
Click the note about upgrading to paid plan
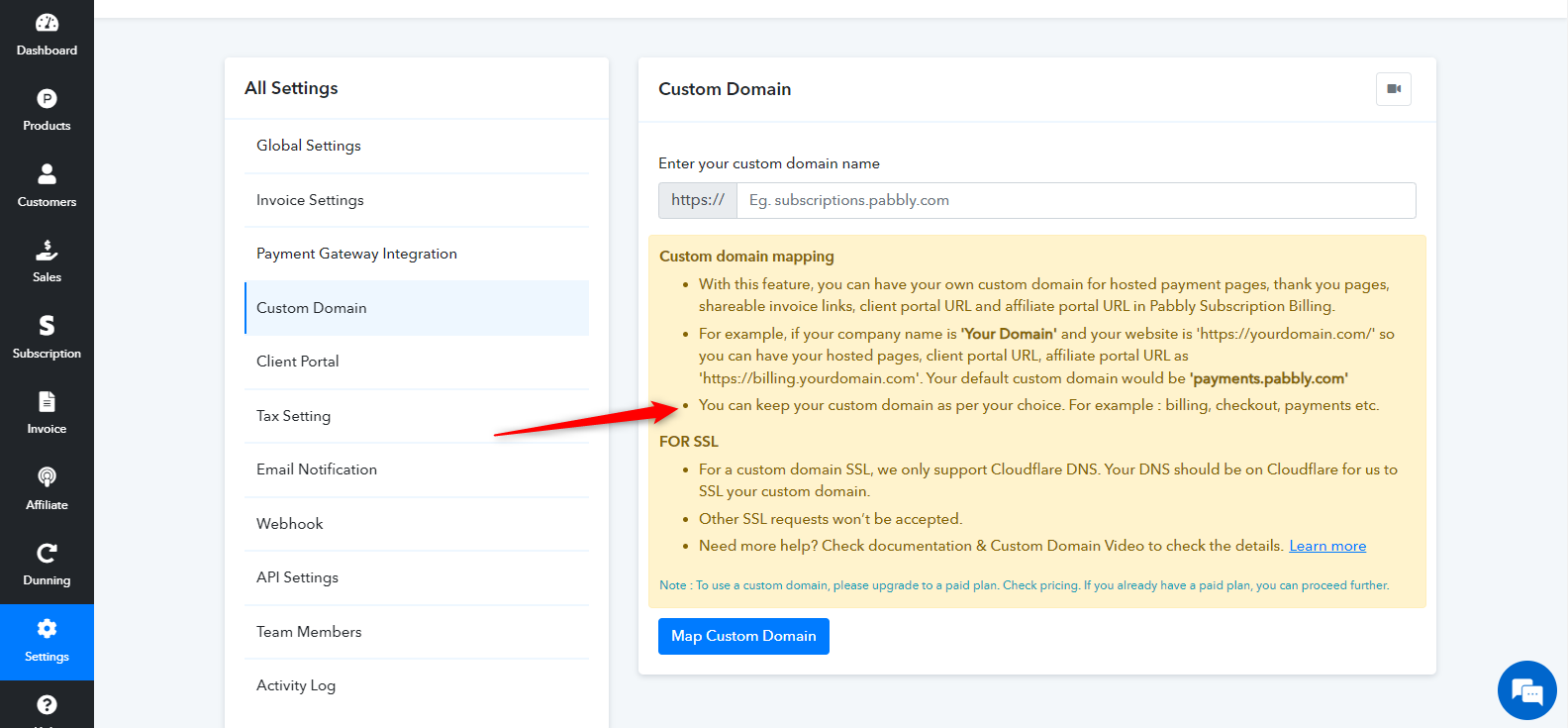pyautogui.click(x=1025, y=585)
